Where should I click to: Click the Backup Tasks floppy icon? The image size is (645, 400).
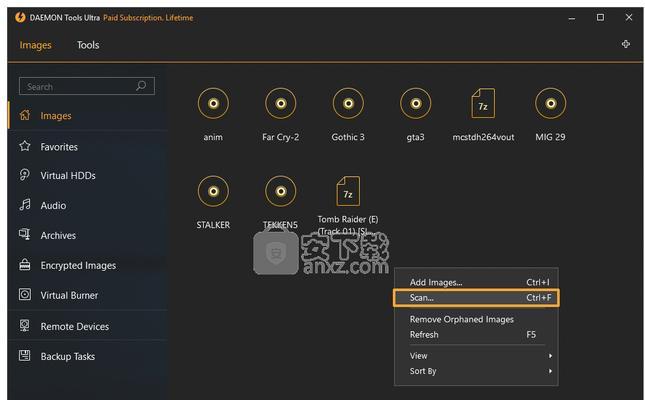[x=25, y=356]
